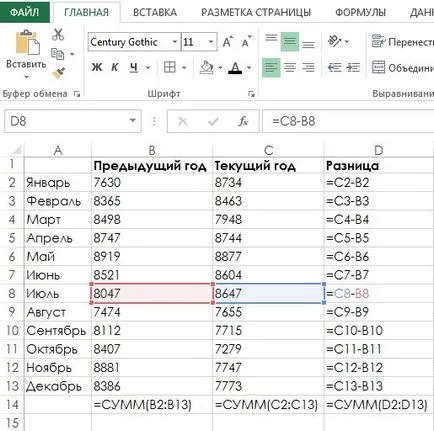Expand the Paste options arrow
The height and width of the screenshot is (431, 434).
click(x=26, y=77)
